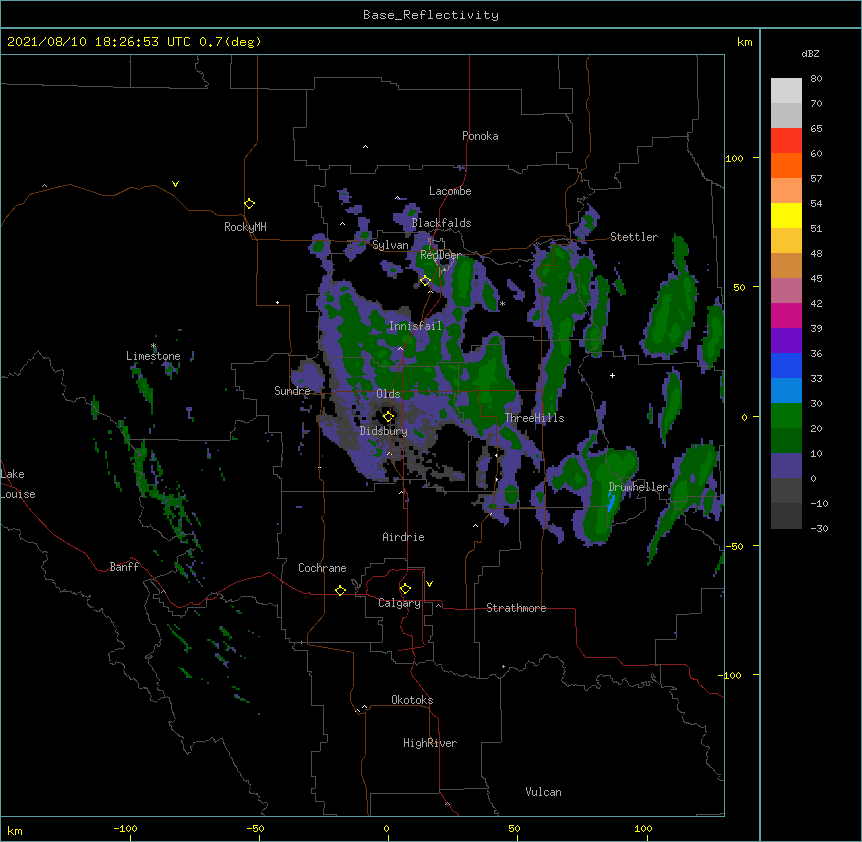
Task: Select the magenta 42-39 dBZ legend swatch
Action: tap(786, 315)
